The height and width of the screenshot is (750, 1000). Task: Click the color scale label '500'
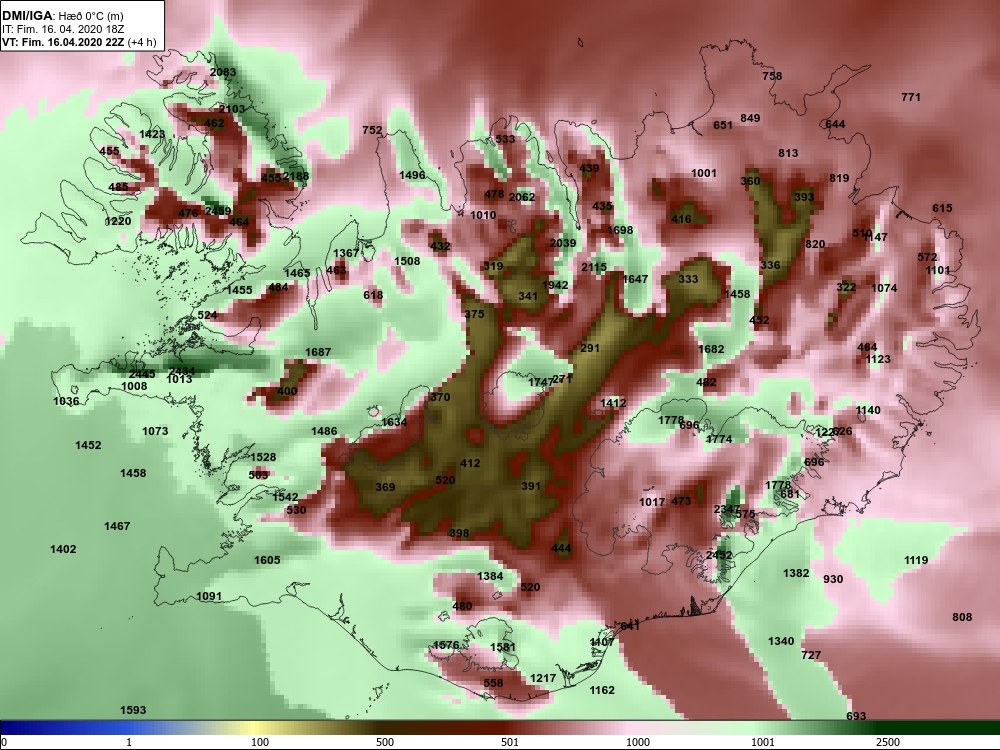385,742
